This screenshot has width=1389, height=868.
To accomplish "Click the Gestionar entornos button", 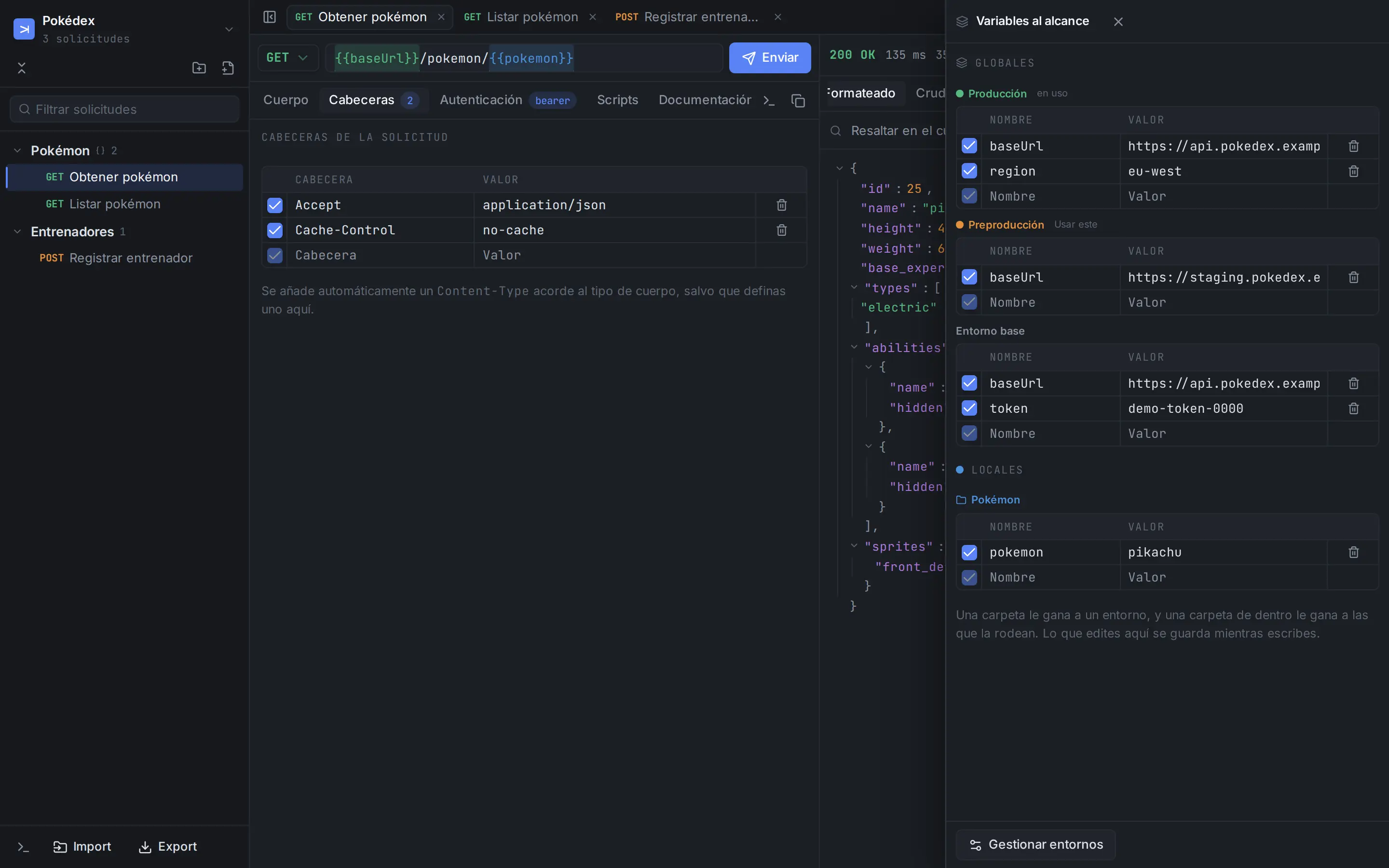I will point(1035,844).
